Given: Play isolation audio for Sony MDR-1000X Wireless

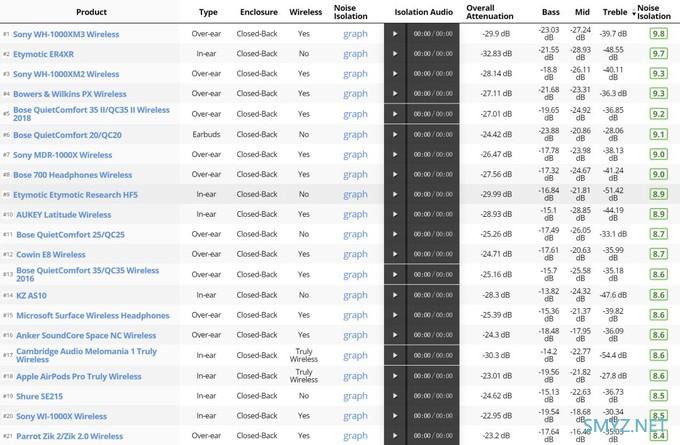Looking at the screenshot, I should point(395,154).
